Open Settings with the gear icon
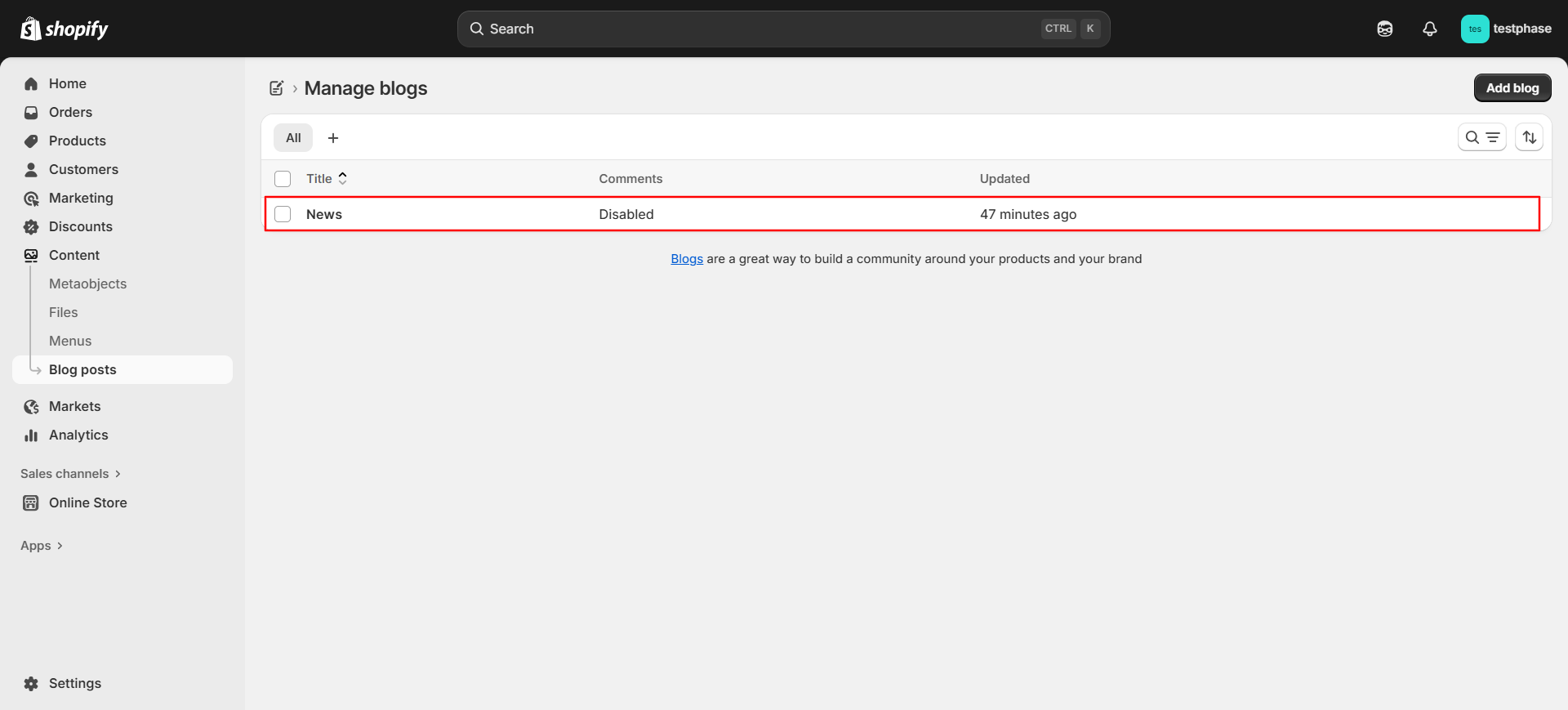The image size is (1568, 710). click(31, 683)
